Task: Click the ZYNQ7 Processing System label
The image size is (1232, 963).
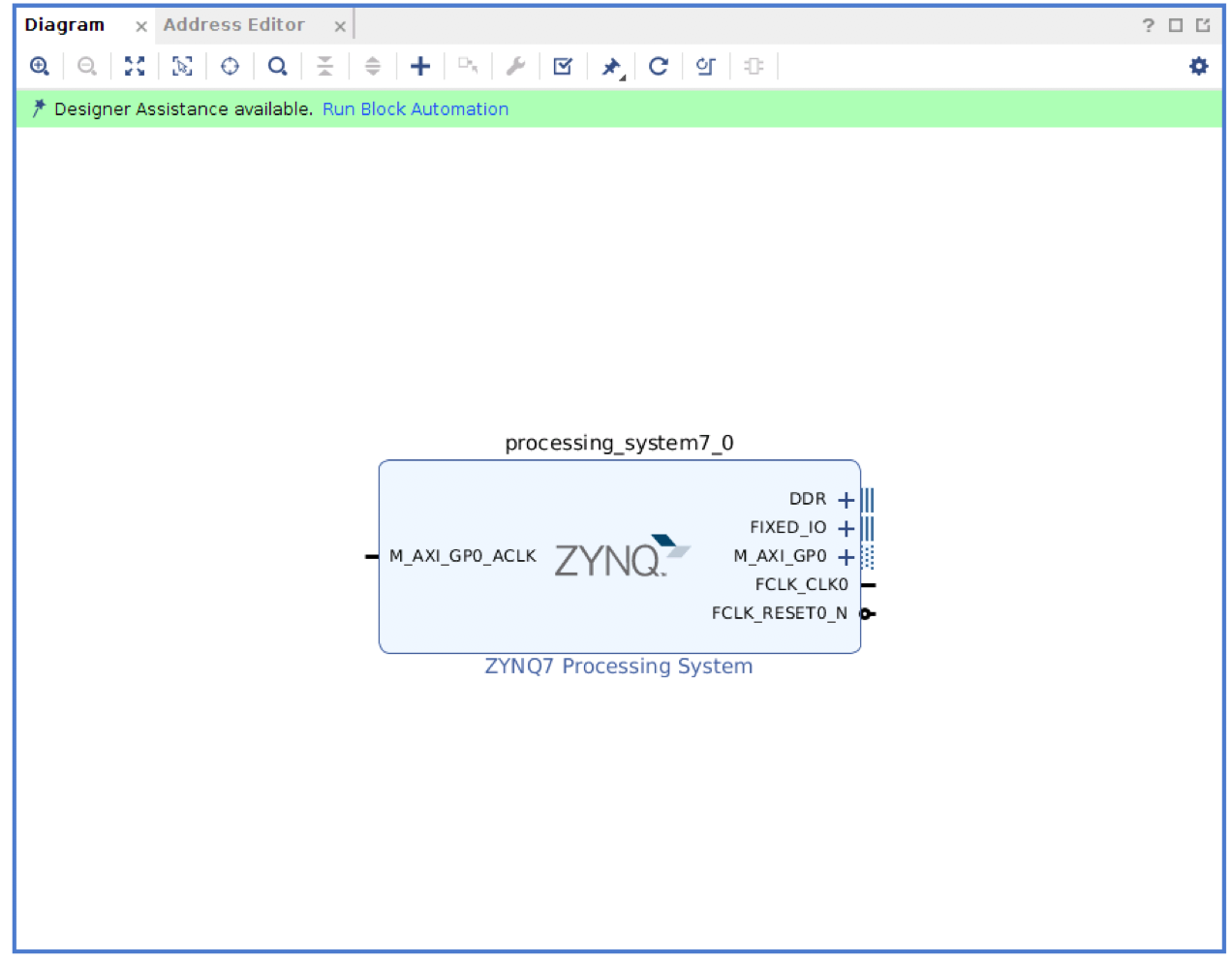Action: point(619,667)
